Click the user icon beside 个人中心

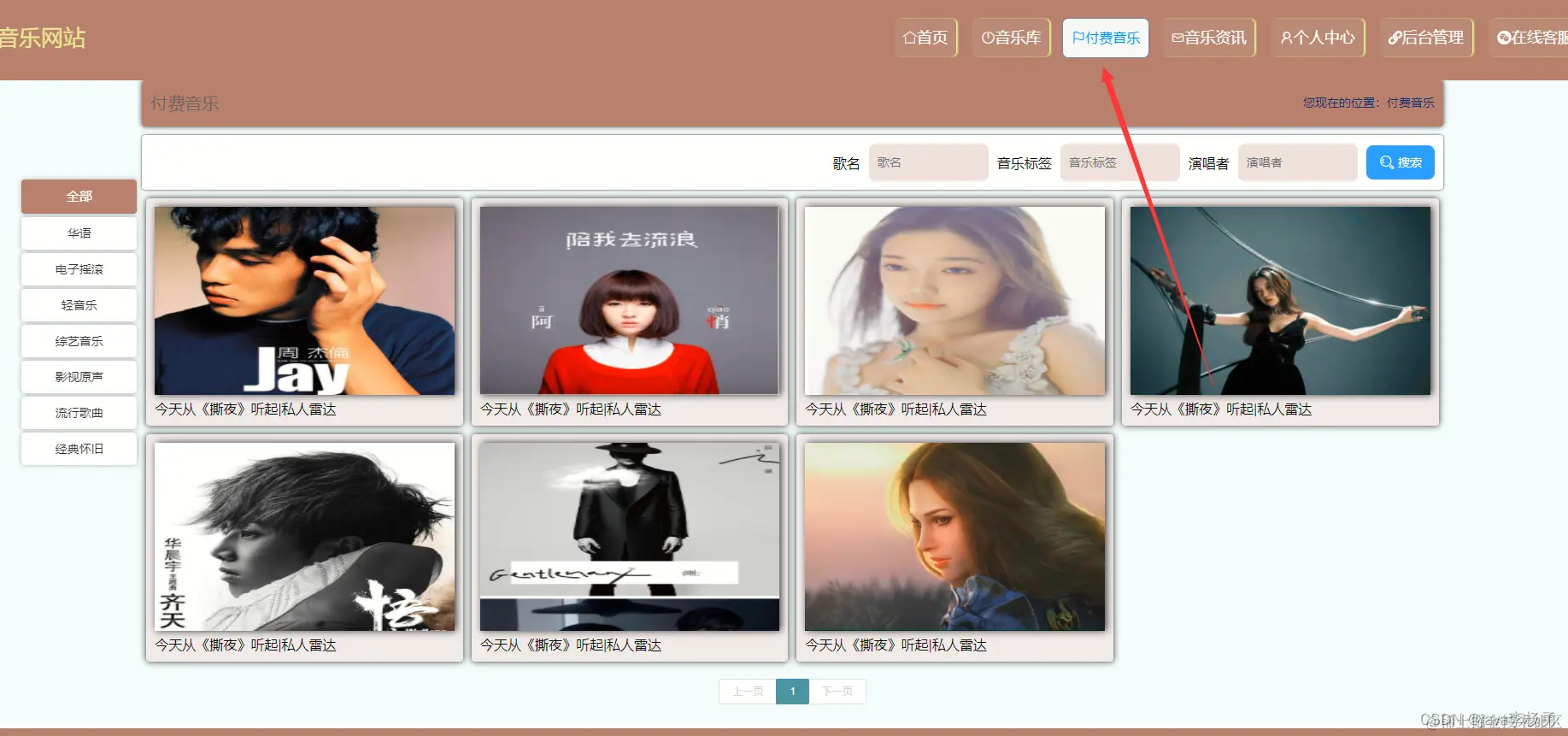[x=1286, y=38]
